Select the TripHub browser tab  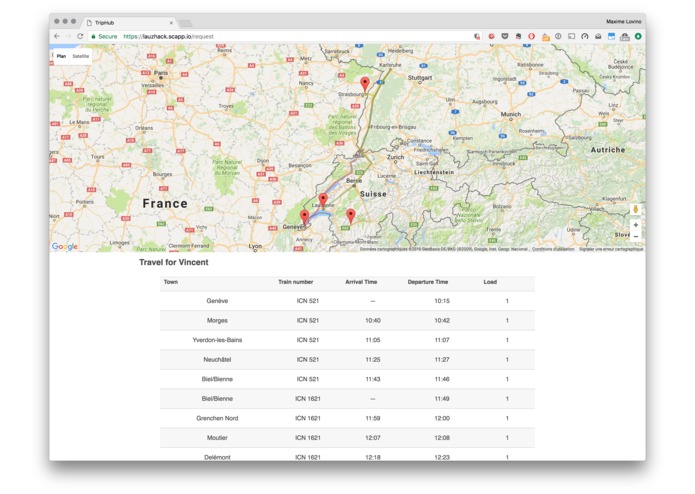pos(129,23)
